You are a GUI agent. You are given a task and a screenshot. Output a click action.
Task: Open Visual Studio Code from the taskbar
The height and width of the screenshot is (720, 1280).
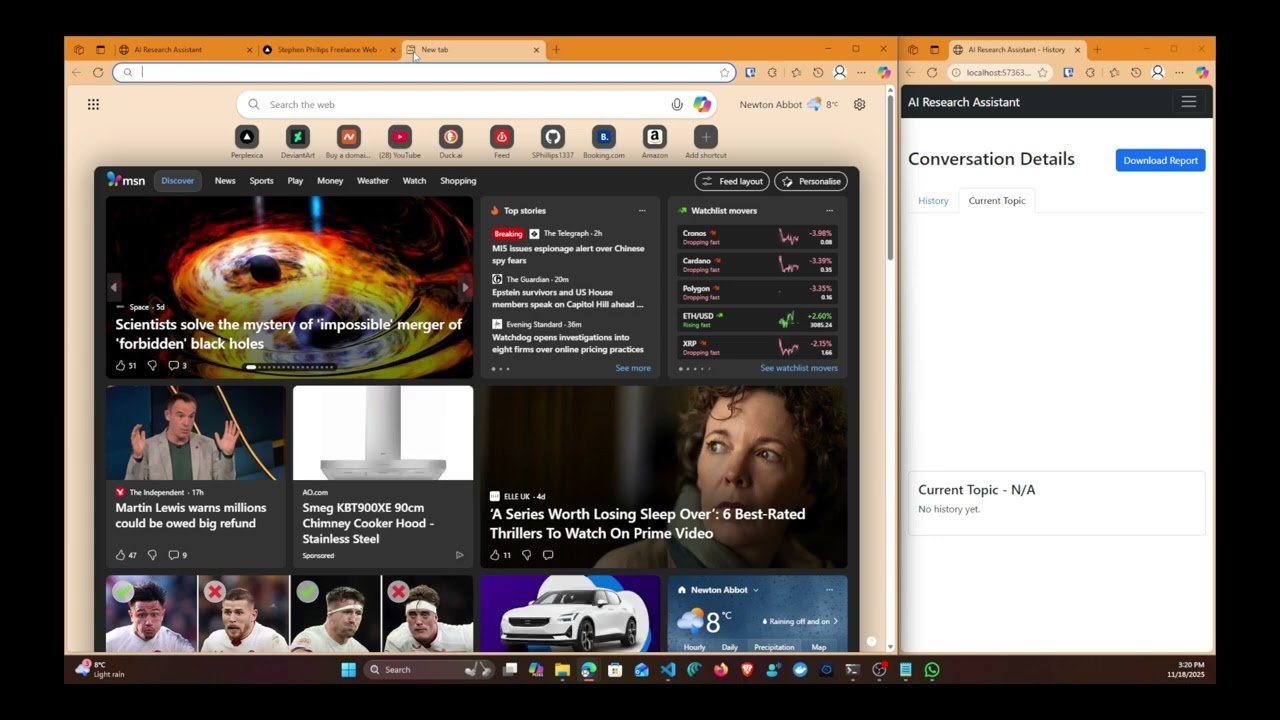pyautogui.click(x=668, y=670)
